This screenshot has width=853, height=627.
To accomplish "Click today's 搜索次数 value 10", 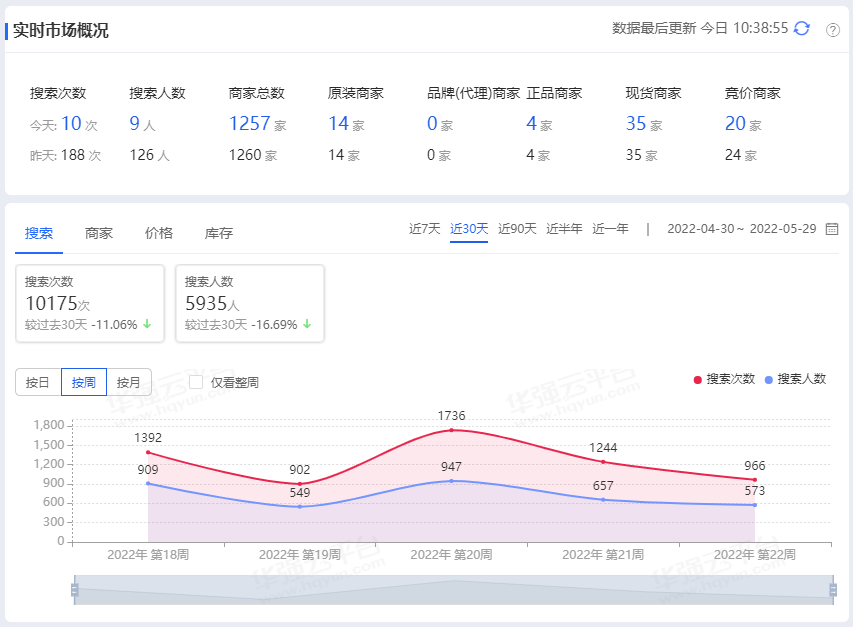I will [71, 123].
